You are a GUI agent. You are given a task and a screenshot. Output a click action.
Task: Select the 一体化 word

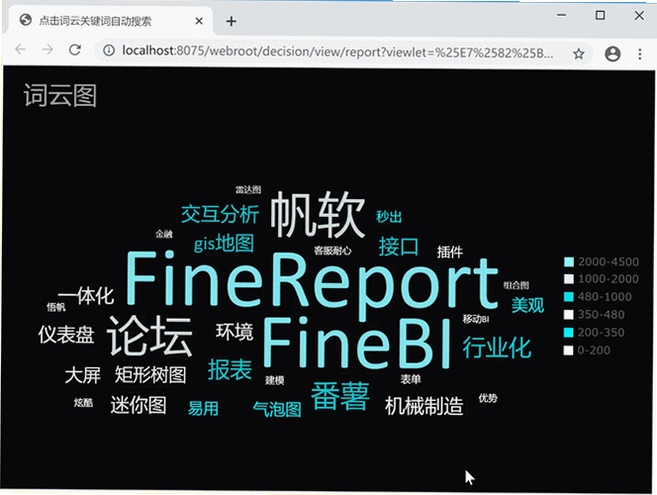86,296
